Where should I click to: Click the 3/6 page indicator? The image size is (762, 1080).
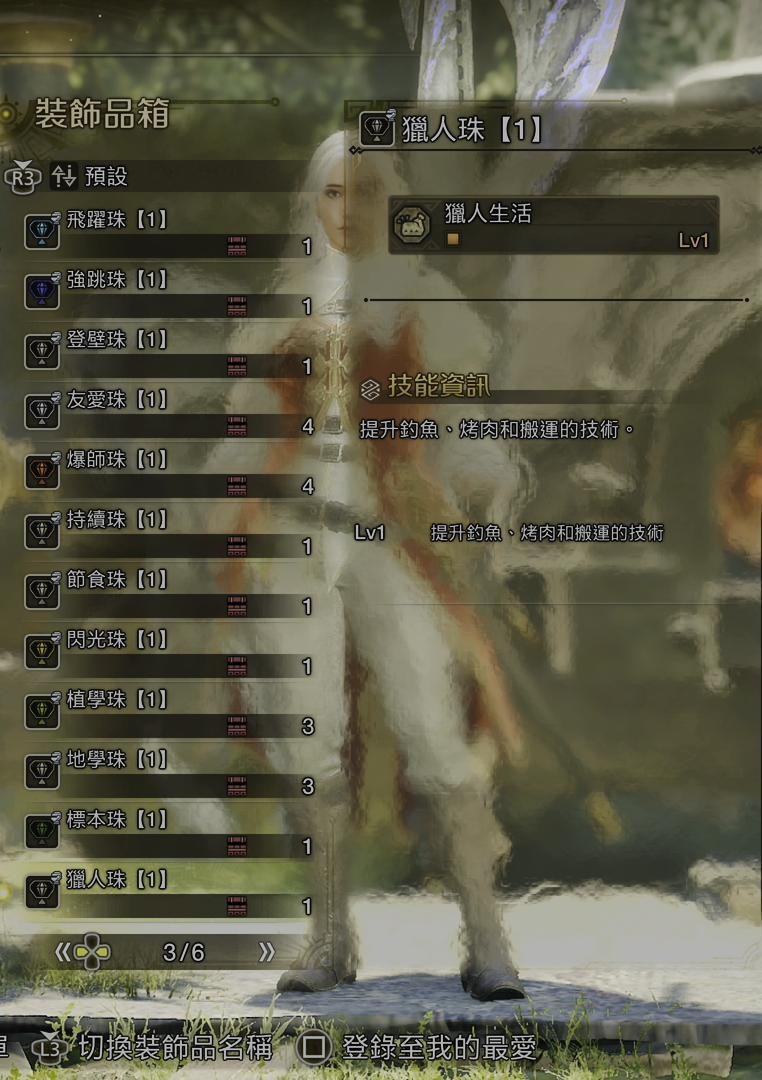coord(183,953)
